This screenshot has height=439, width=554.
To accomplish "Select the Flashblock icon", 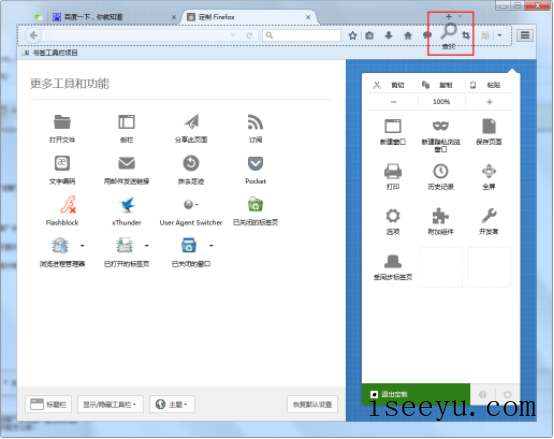I will coord(68,204).
